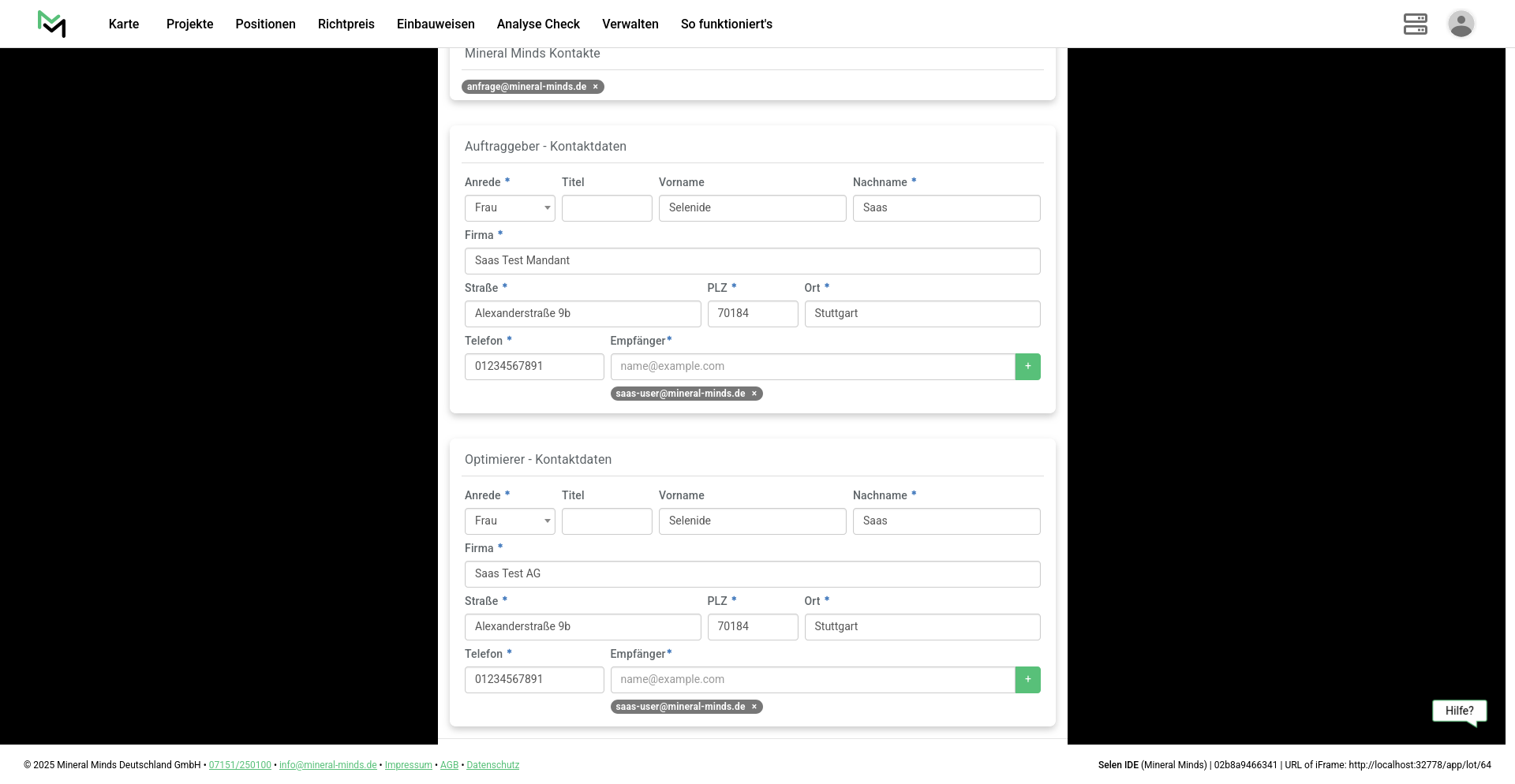Open the Projekte menu item
Image resolution: width=1515 pixels, height=784 pixels.
point(189,24)
